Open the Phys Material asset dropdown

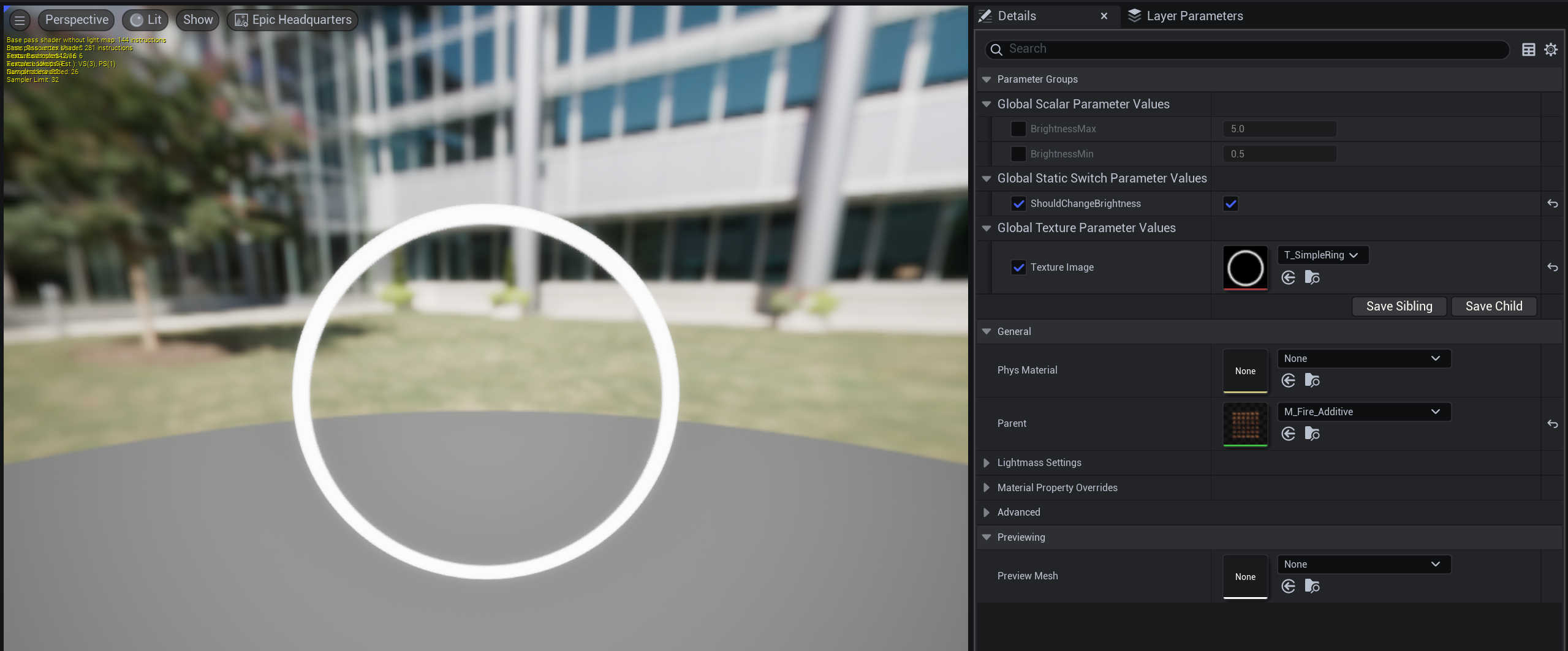tap(1363, 359)
